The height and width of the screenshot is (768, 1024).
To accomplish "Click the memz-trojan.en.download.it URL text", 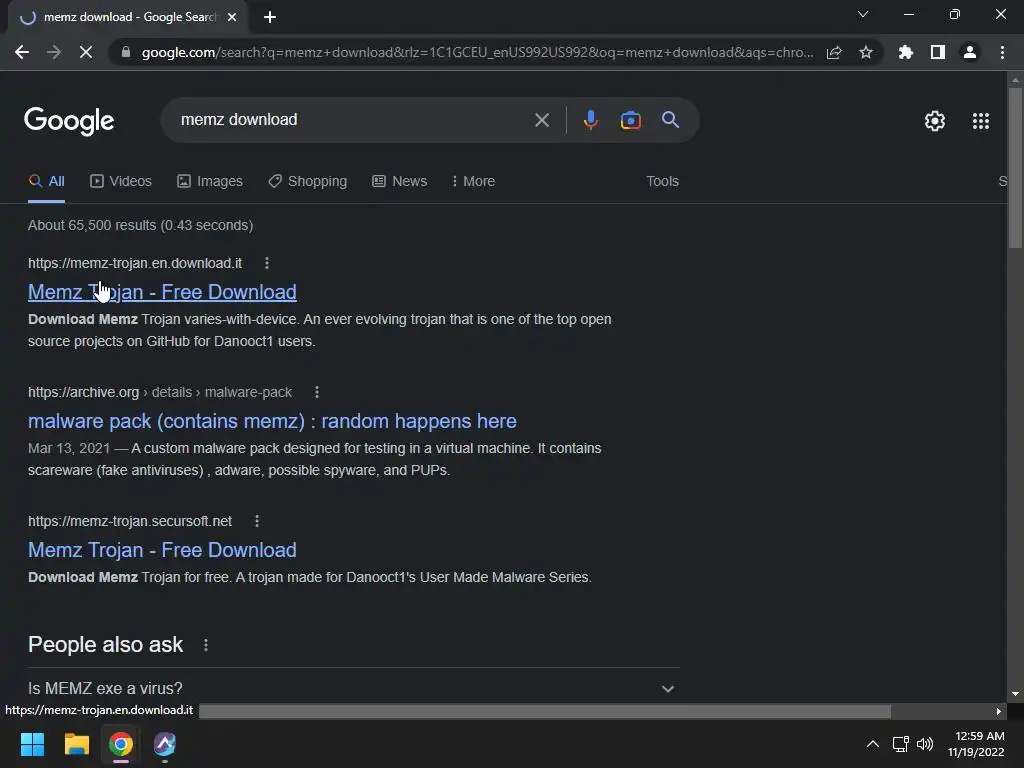I will 135,263.
